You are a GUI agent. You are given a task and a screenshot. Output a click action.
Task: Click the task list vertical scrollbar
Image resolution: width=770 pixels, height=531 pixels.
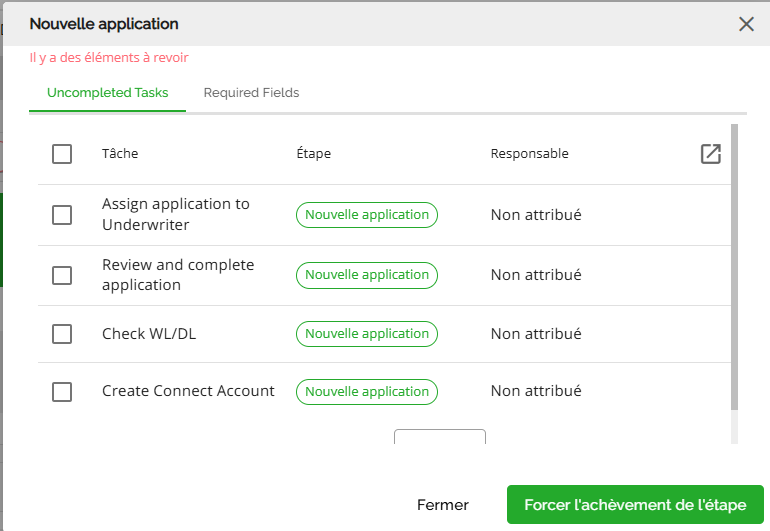pos(734,267)
